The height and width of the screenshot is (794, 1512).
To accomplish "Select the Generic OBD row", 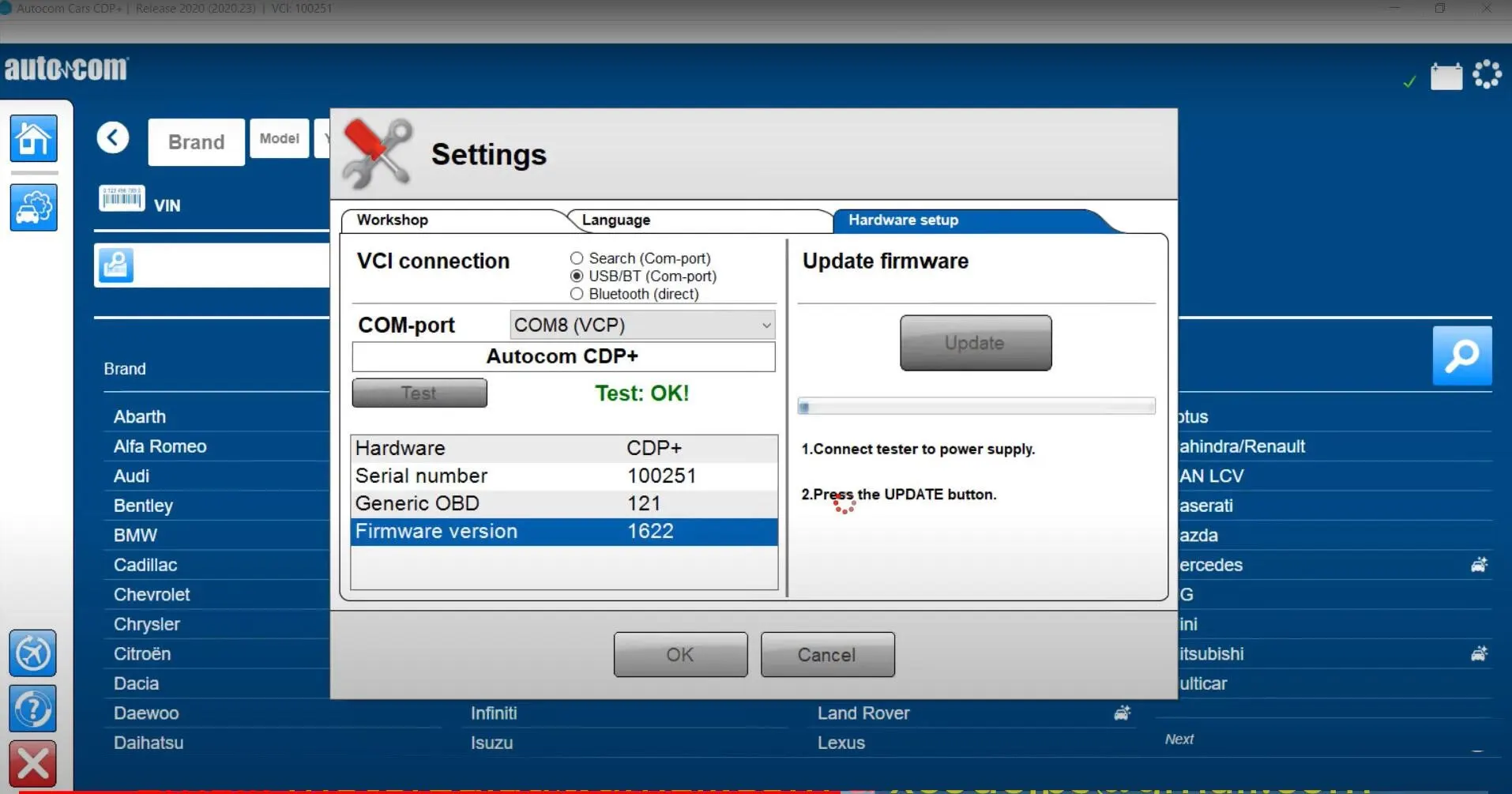I will (x=564, y=503).
